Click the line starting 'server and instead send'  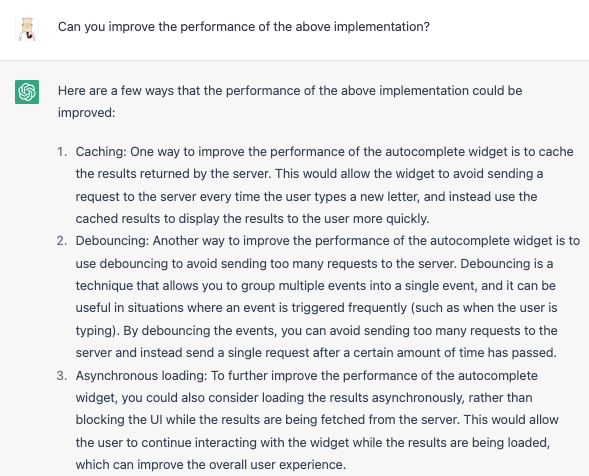(316, 353)
